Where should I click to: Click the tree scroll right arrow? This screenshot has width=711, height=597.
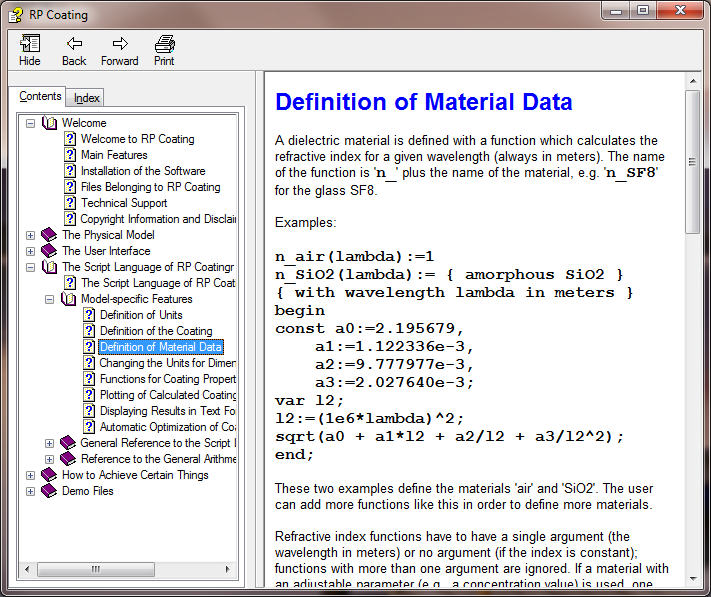228,569
